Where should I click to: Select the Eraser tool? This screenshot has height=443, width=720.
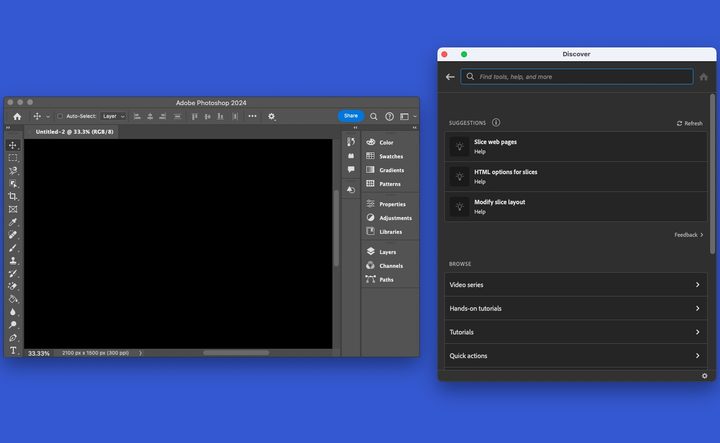point(13,286)
